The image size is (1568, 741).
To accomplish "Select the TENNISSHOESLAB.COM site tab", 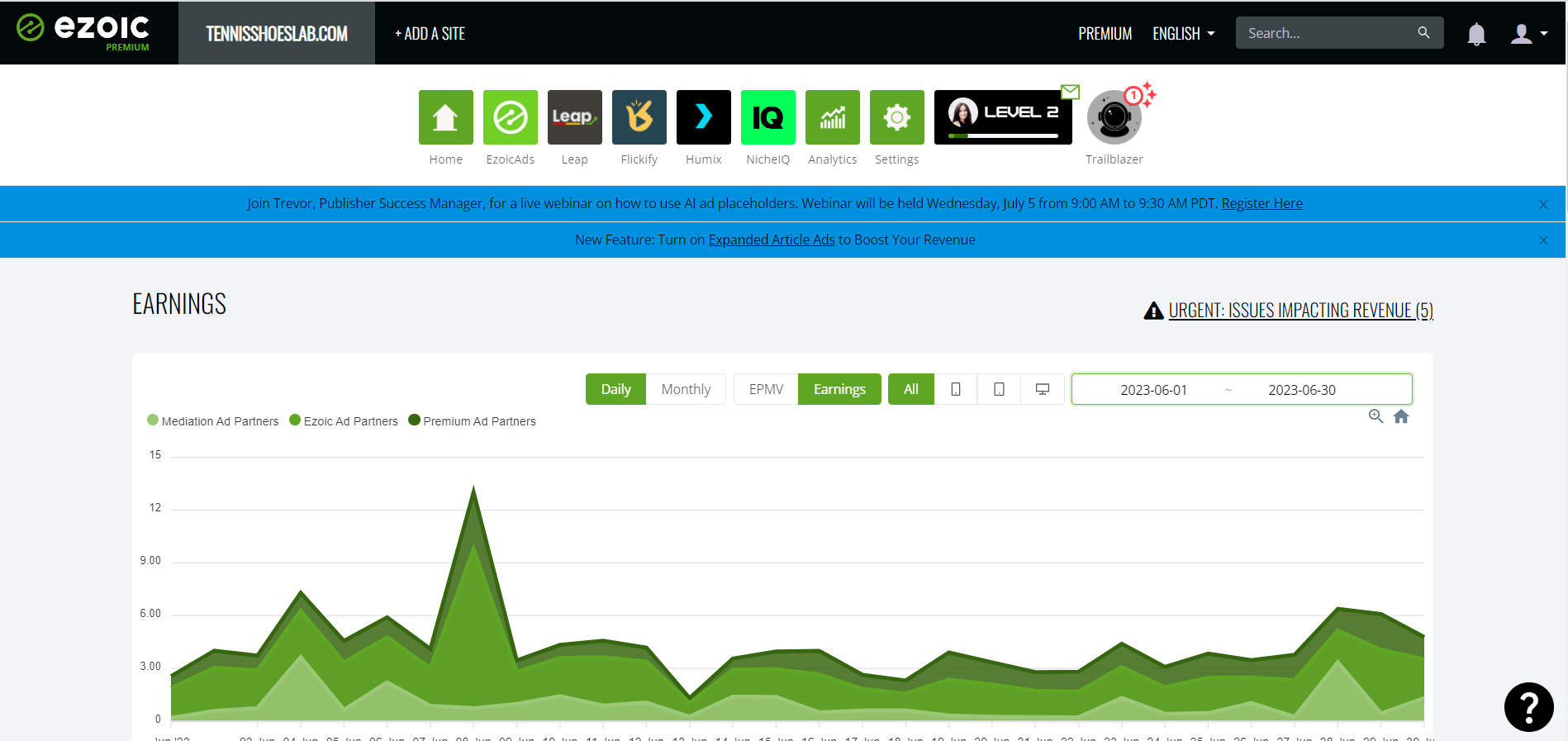I will 277,33.
